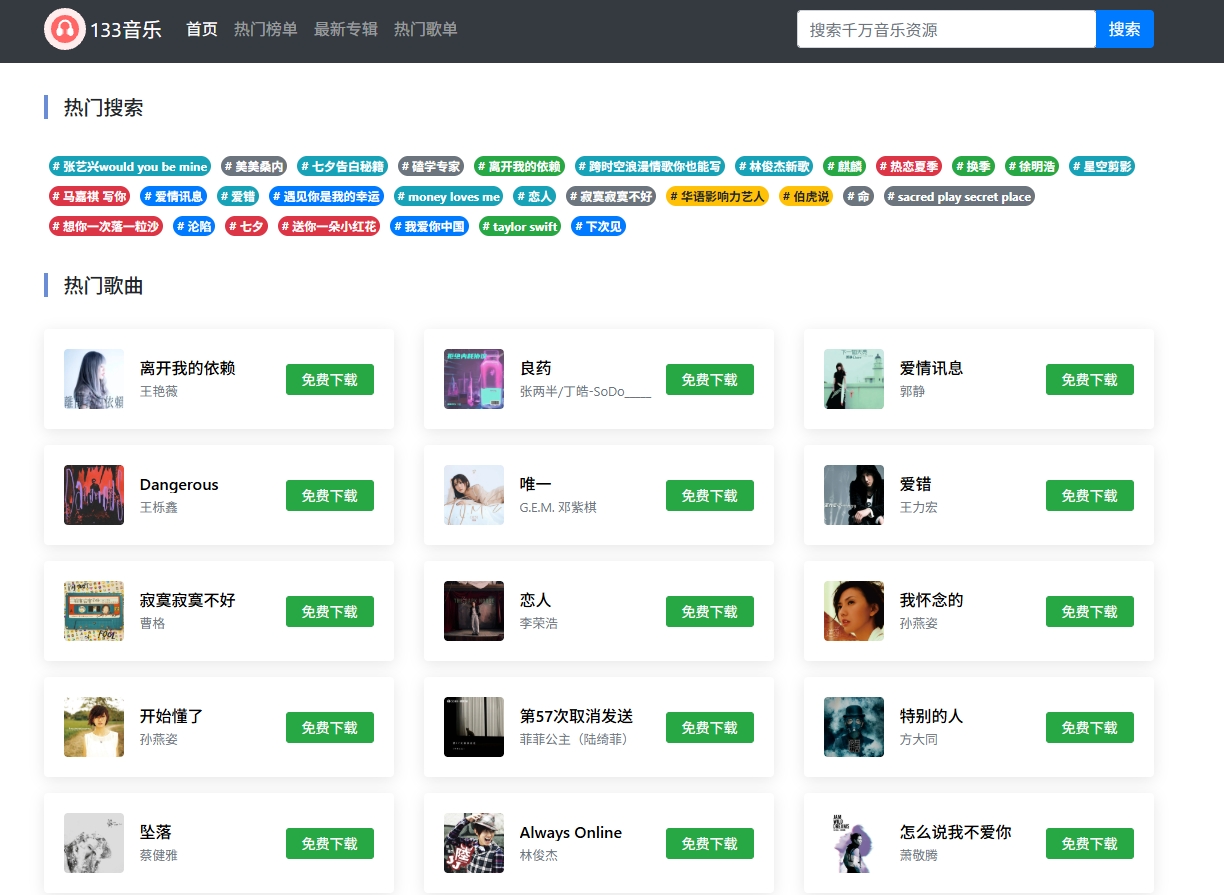Screen dimensions: 1224x895
Task: Download 唯一 by G.E.M. 邓紫棋
Action: point(709,495)
